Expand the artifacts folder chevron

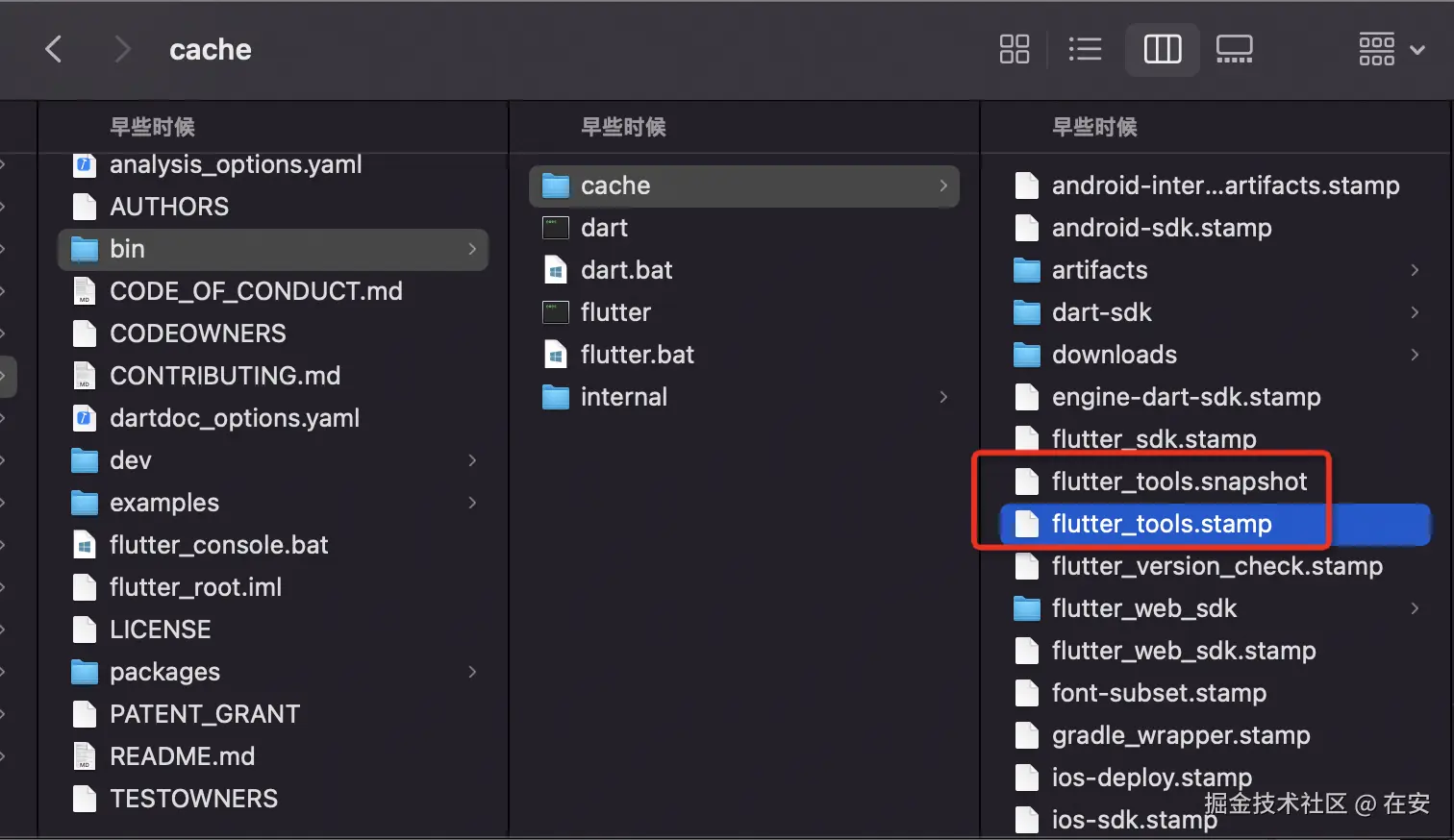(x=1414, y=270)
